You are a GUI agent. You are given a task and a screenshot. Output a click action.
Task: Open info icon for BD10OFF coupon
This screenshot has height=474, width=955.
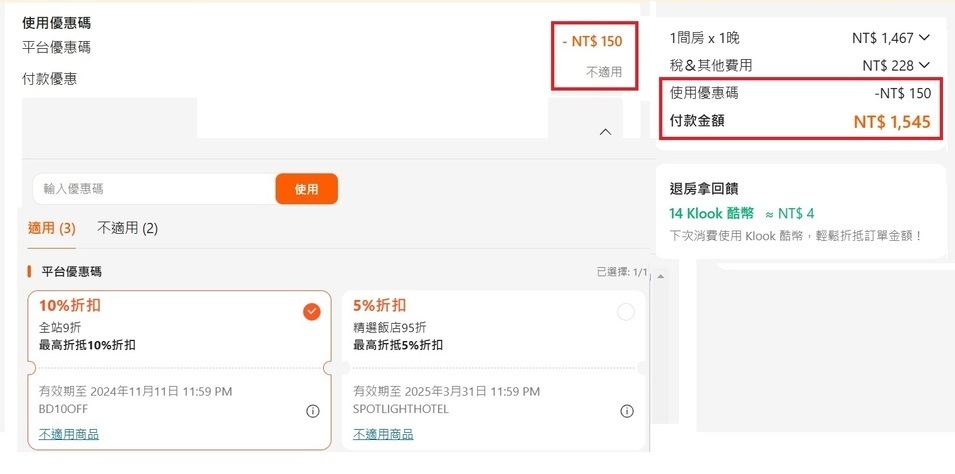coord(312,411)
